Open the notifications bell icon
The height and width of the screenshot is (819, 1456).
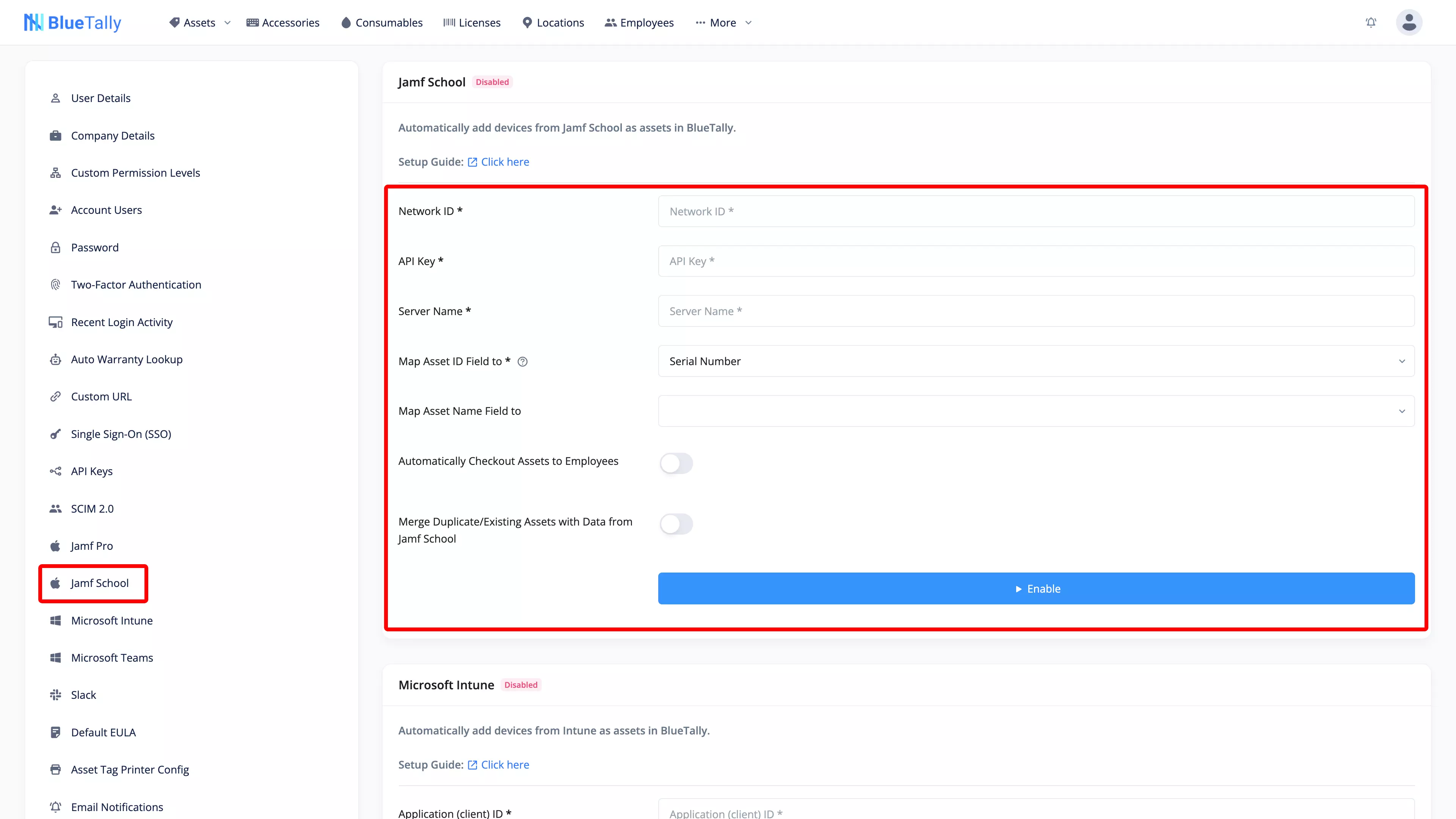tap(1371, 23)
